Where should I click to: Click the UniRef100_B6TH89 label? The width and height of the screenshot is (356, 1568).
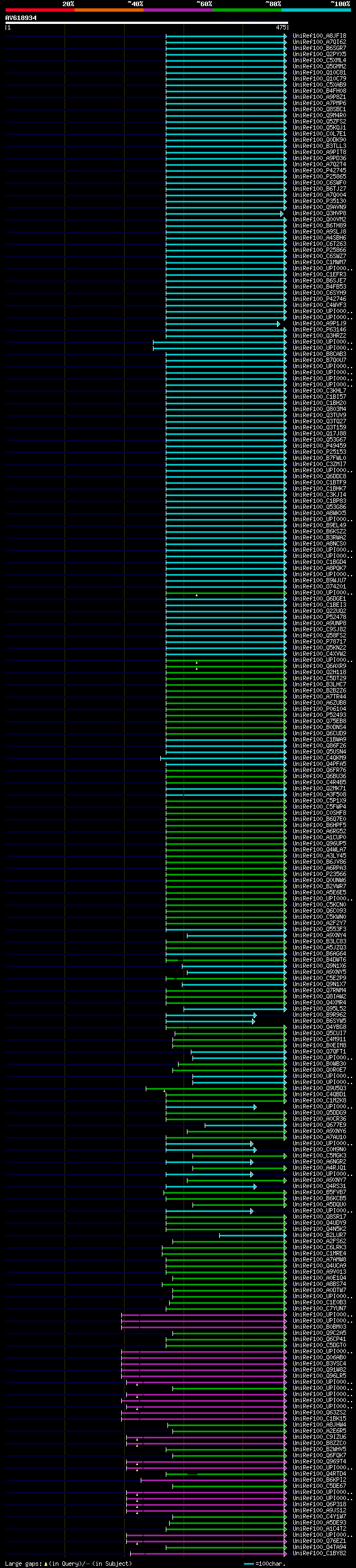pos(319,225)
